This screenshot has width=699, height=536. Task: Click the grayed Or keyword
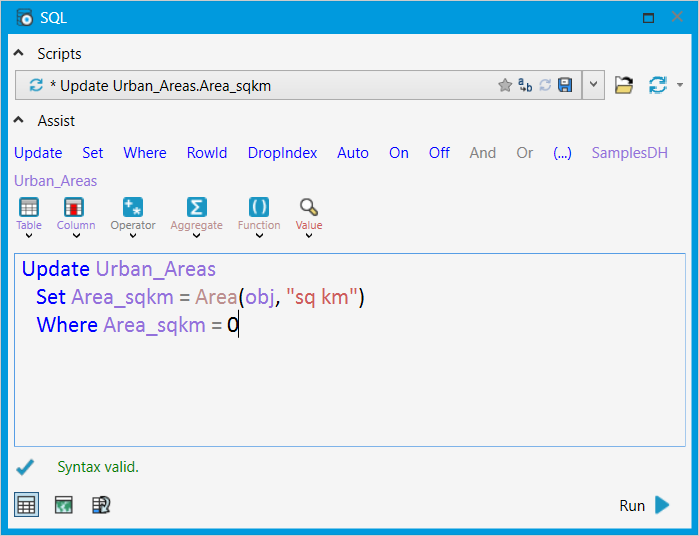pos(525,153)
